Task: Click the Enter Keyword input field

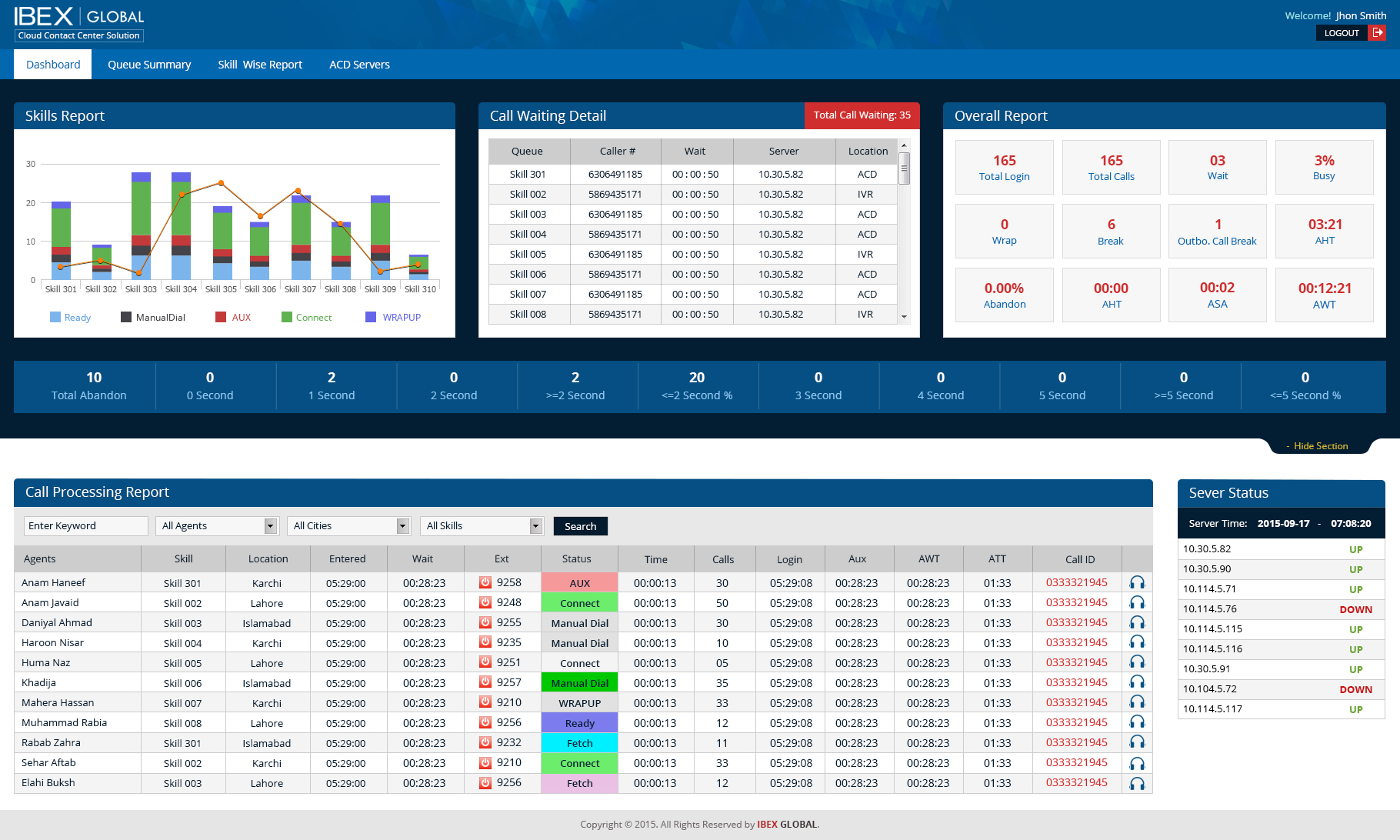Action: pos(85,526)
